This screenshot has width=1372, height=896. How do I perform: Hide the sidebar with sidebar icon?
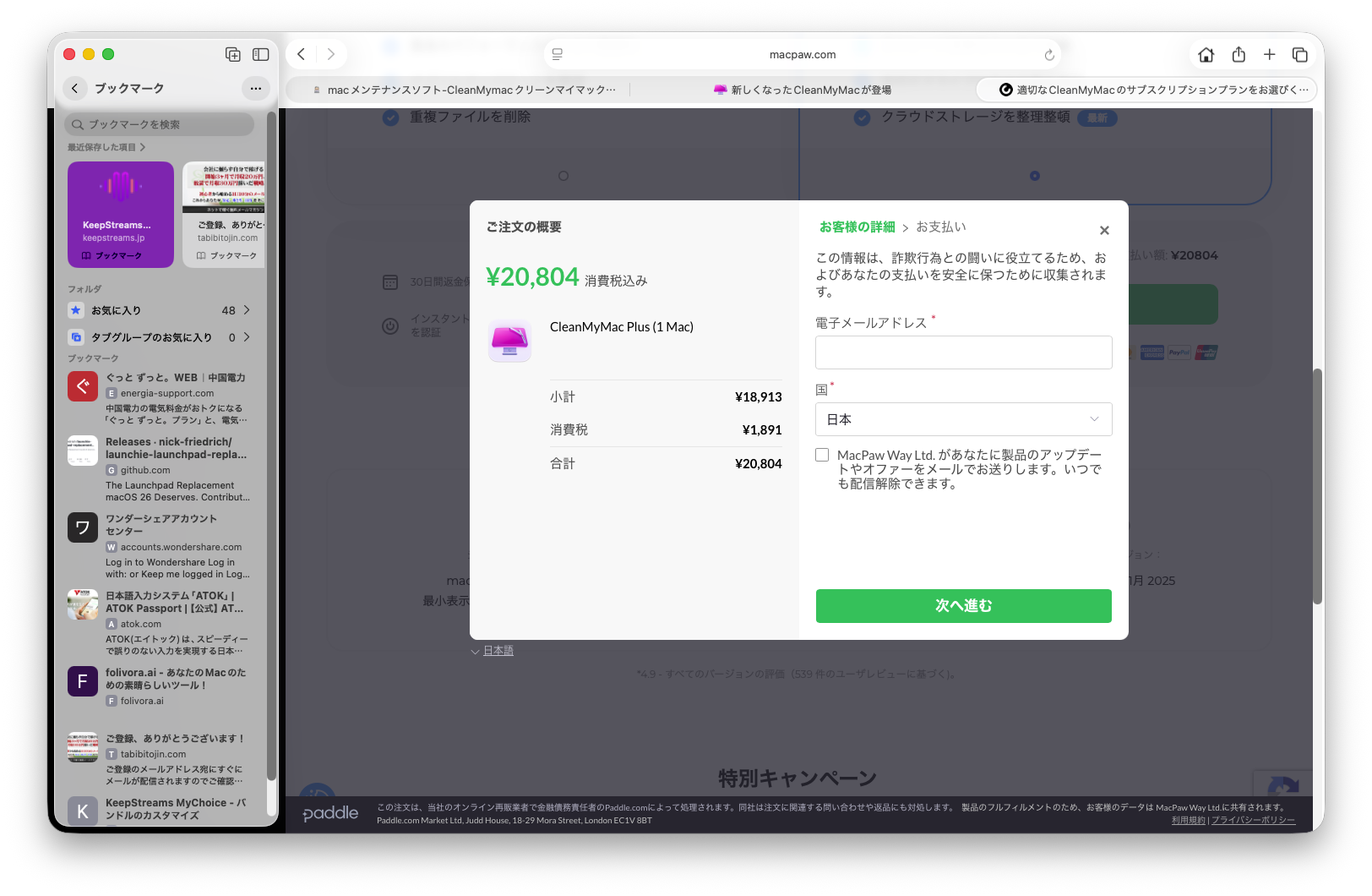pos(260,55)
